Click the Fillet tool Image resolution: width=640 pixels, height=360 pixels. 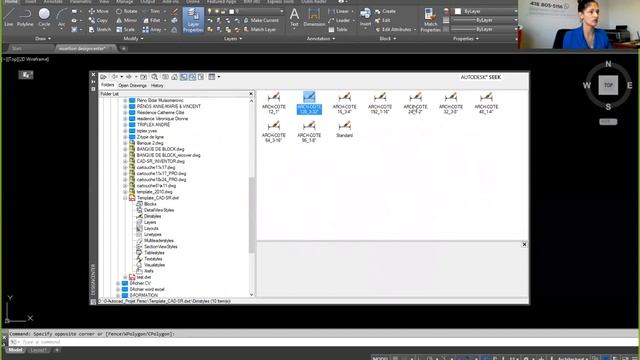coord(152,20)
